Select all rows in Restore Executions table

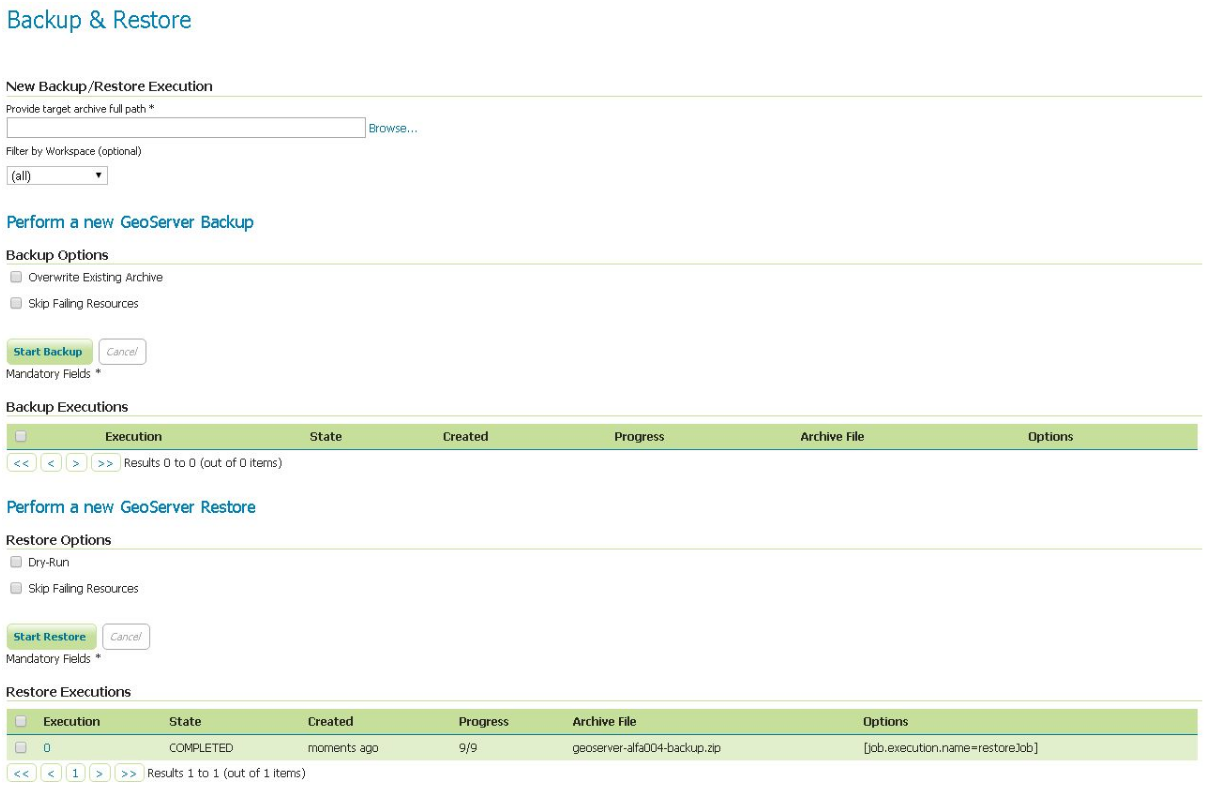21,721
